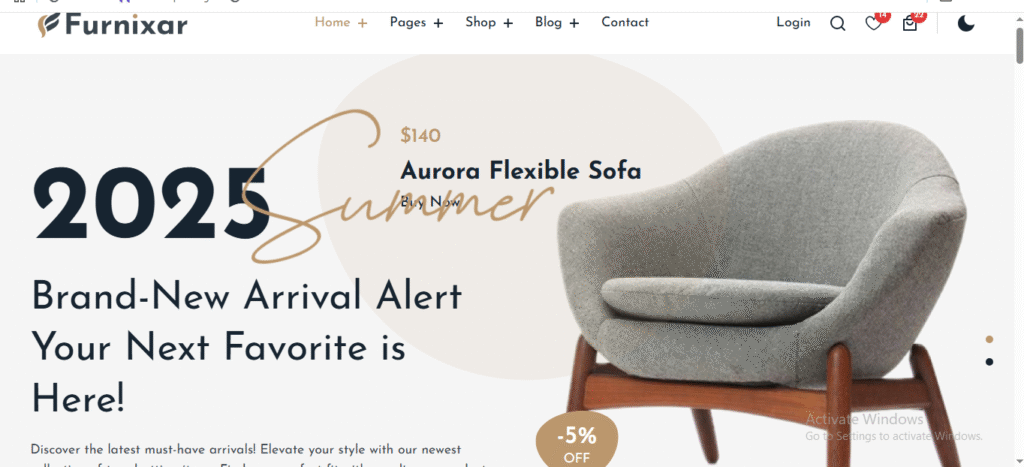Select the second dark slider dot
This screenshot has width=1024, height=467.
[x=989, y=361]
